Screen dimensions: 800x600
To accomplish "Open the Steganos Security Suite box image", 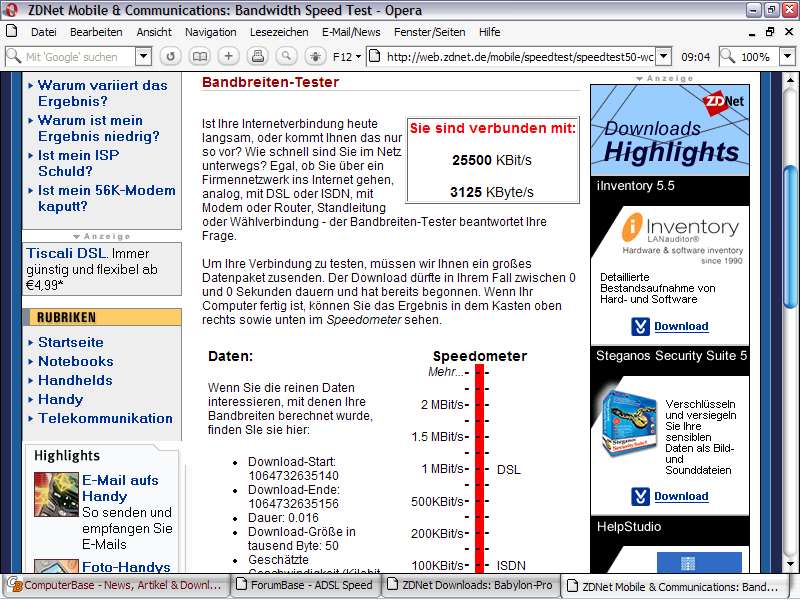I will [x=629, y=421].
